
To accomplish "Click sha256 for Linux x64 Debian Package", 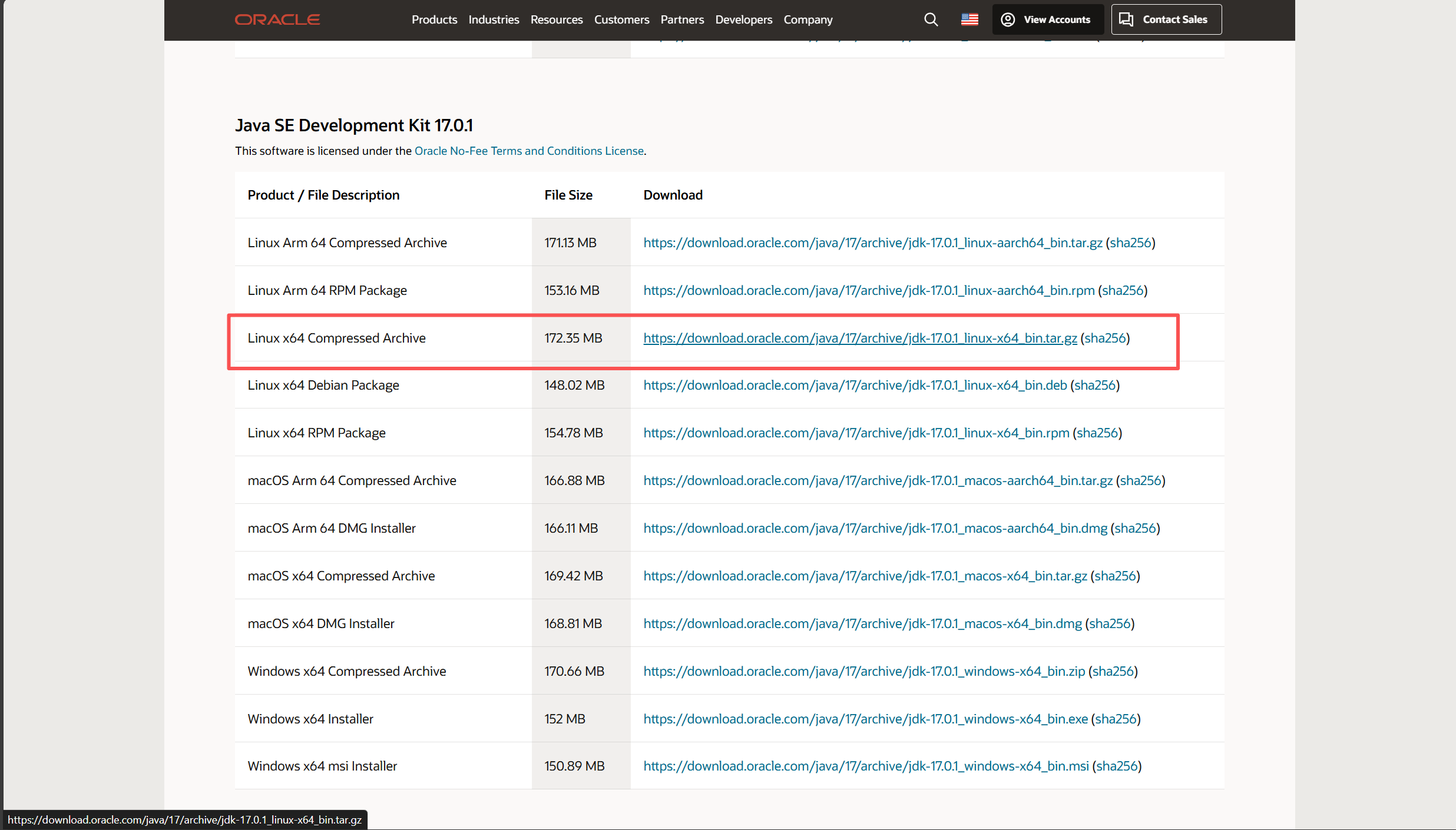I will [x=1095, y=385].
